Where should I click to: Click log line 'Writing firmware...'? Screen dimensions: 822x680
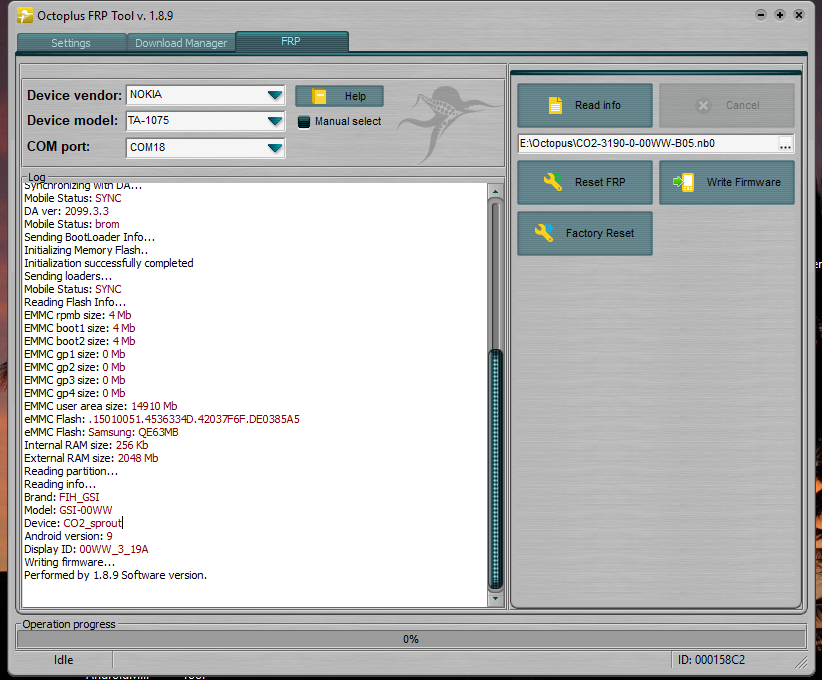coord(69,563)
